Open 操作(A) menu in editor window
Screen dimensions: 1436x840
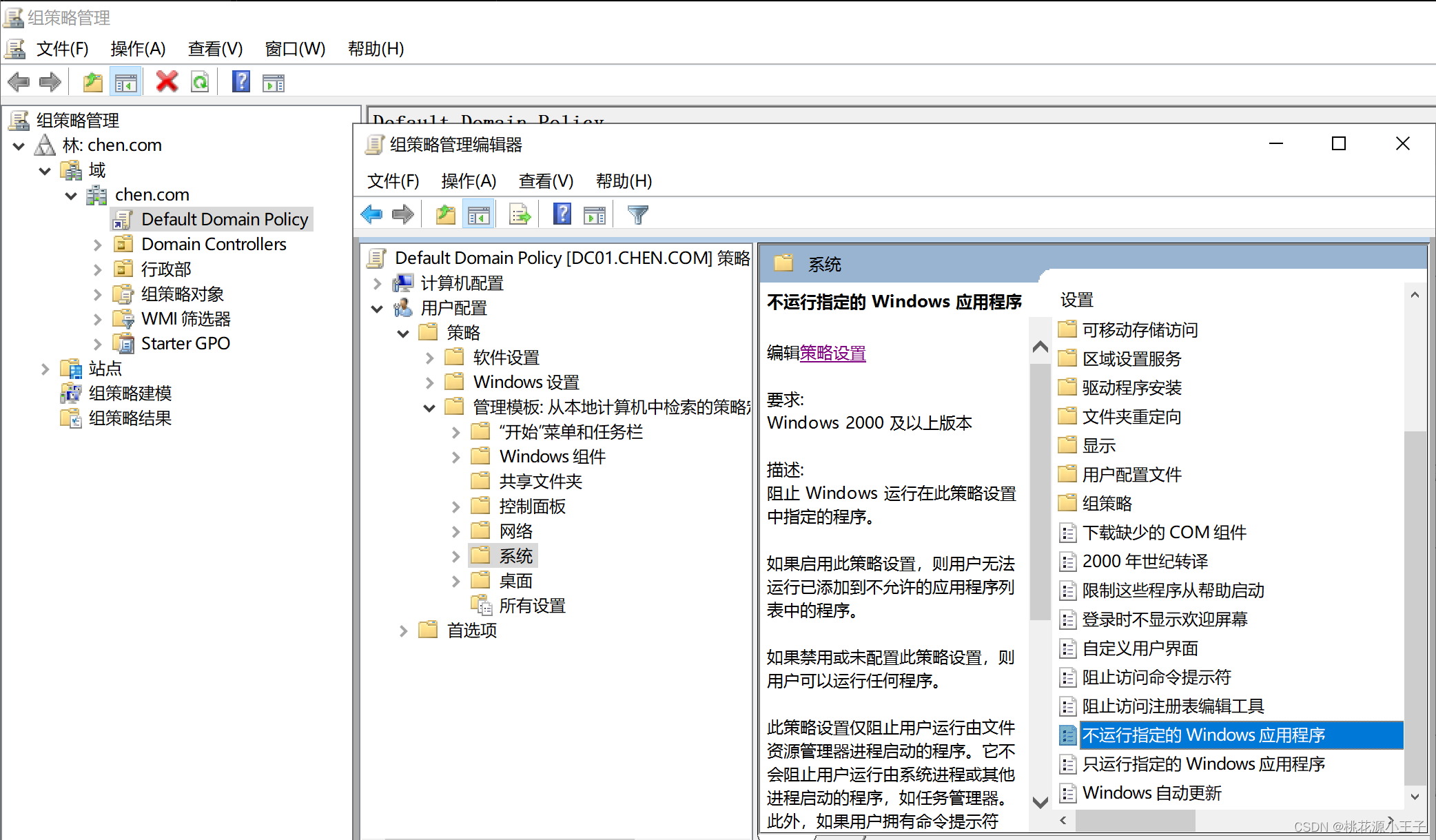coord(469,181)
